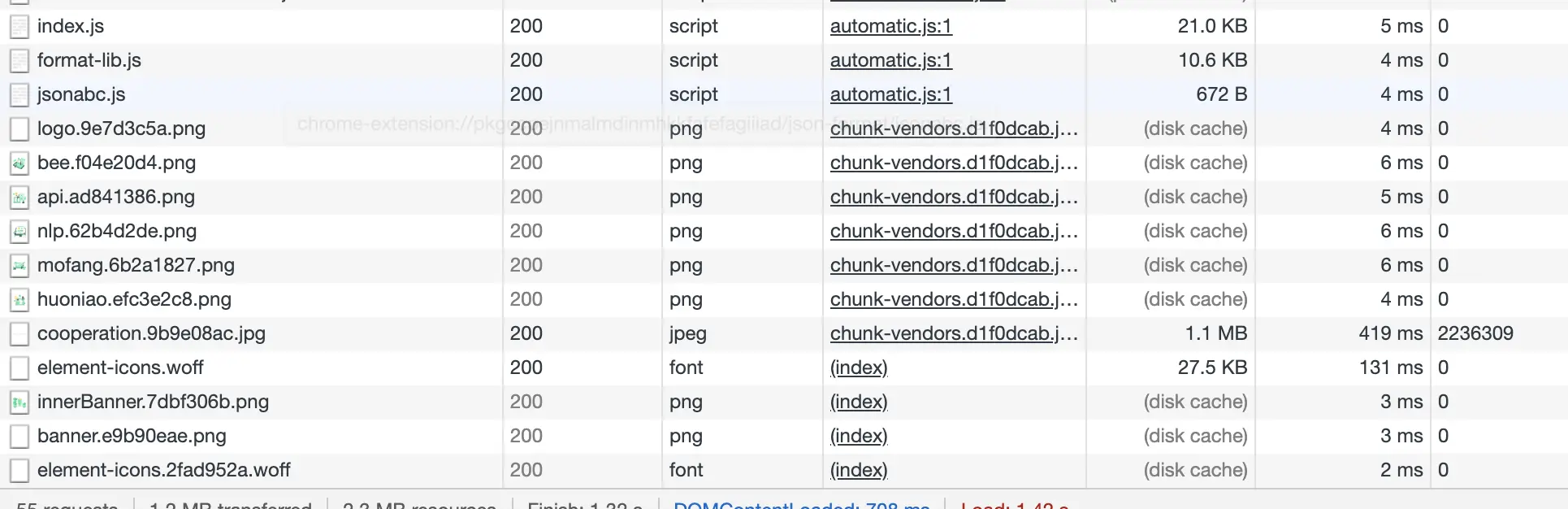Click the thumbnail icon beside mofang.6b2a1827.png
The image size is (1568, 509).
point(19,266)
